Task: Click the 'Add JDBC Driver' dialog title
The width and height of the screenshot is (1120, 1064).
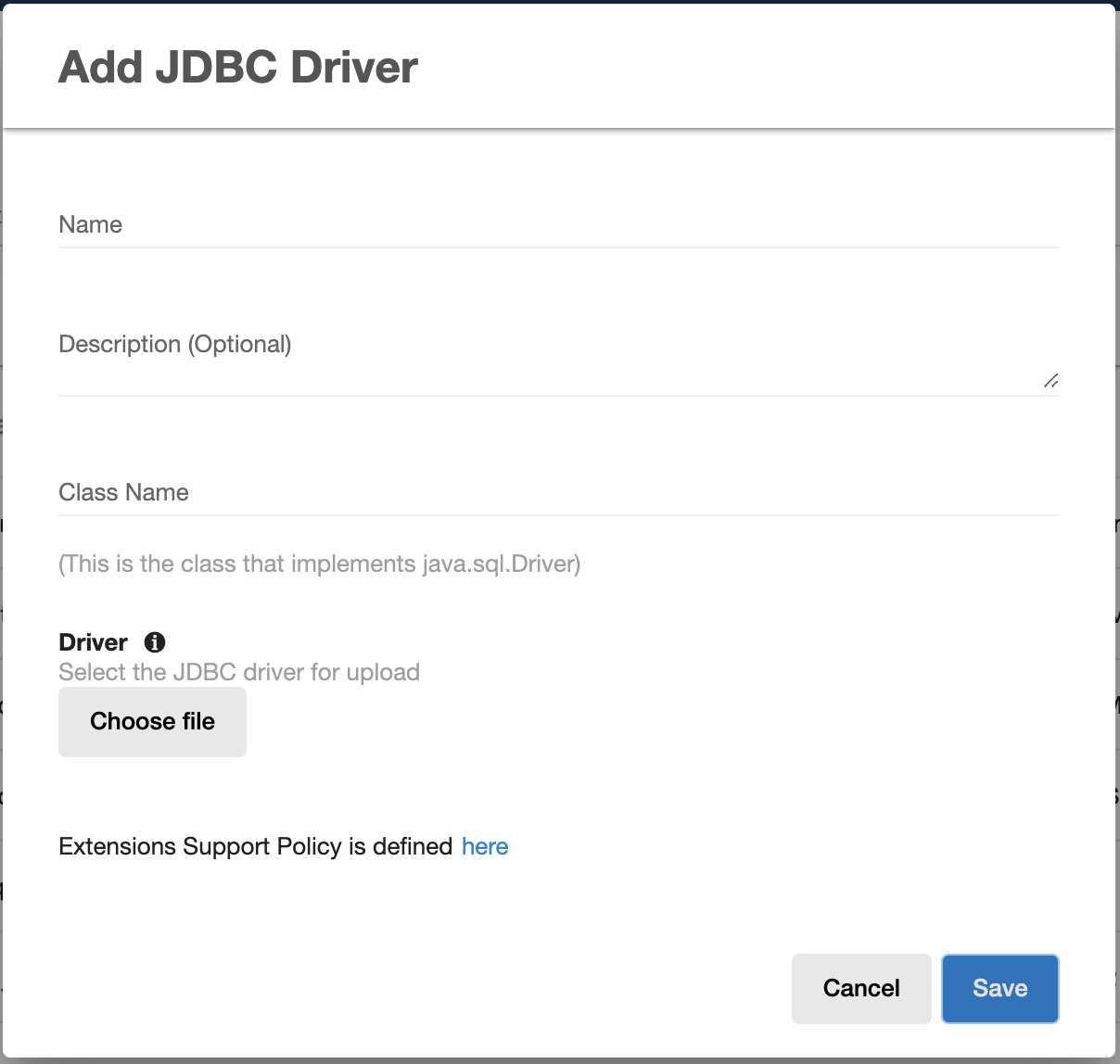Action: (238, 68)
